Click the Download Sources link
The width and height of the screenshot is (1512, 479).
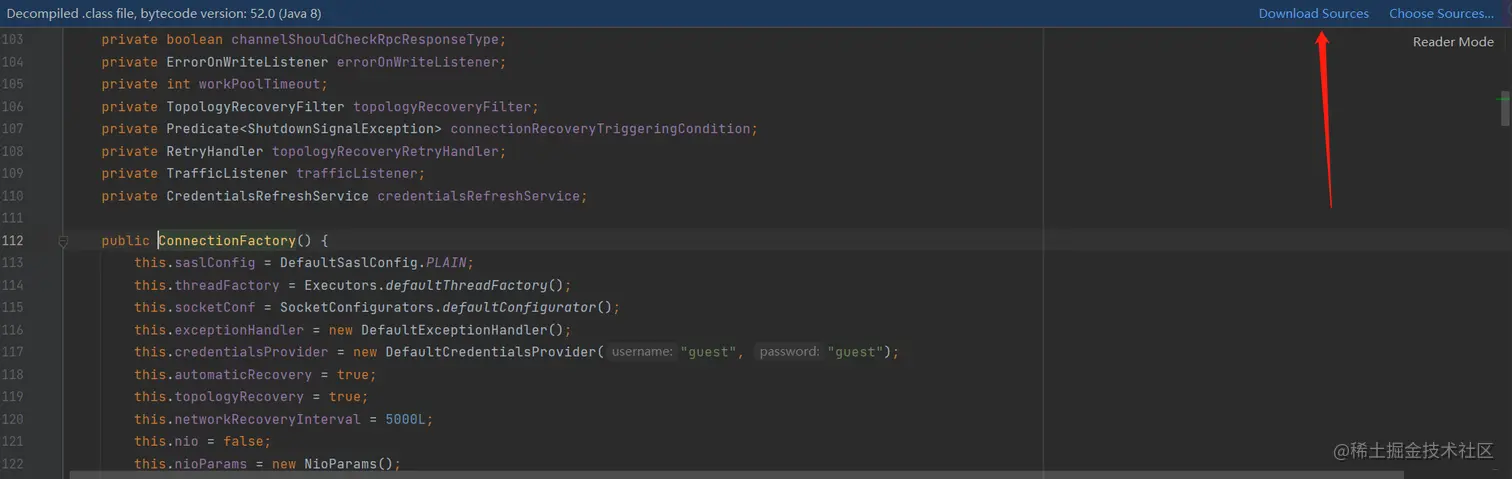point(1313,13)
